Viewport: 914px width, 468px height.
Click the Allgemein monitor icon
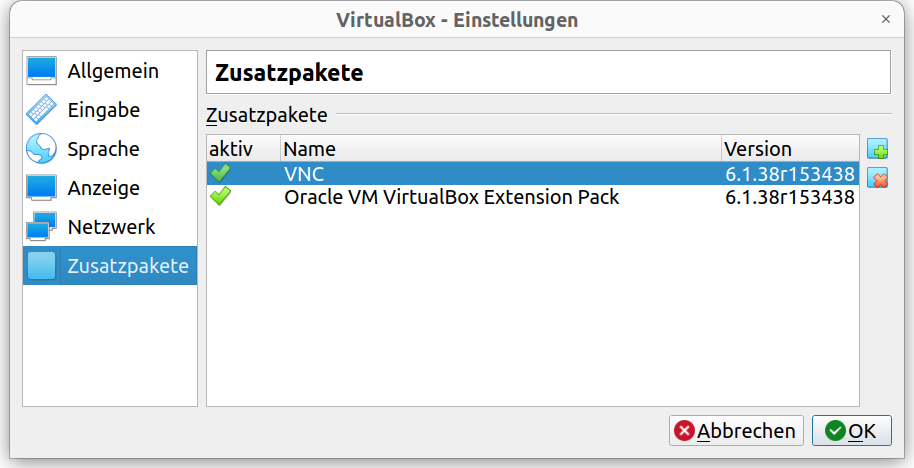pyautogui.click(x=41, y=71)
